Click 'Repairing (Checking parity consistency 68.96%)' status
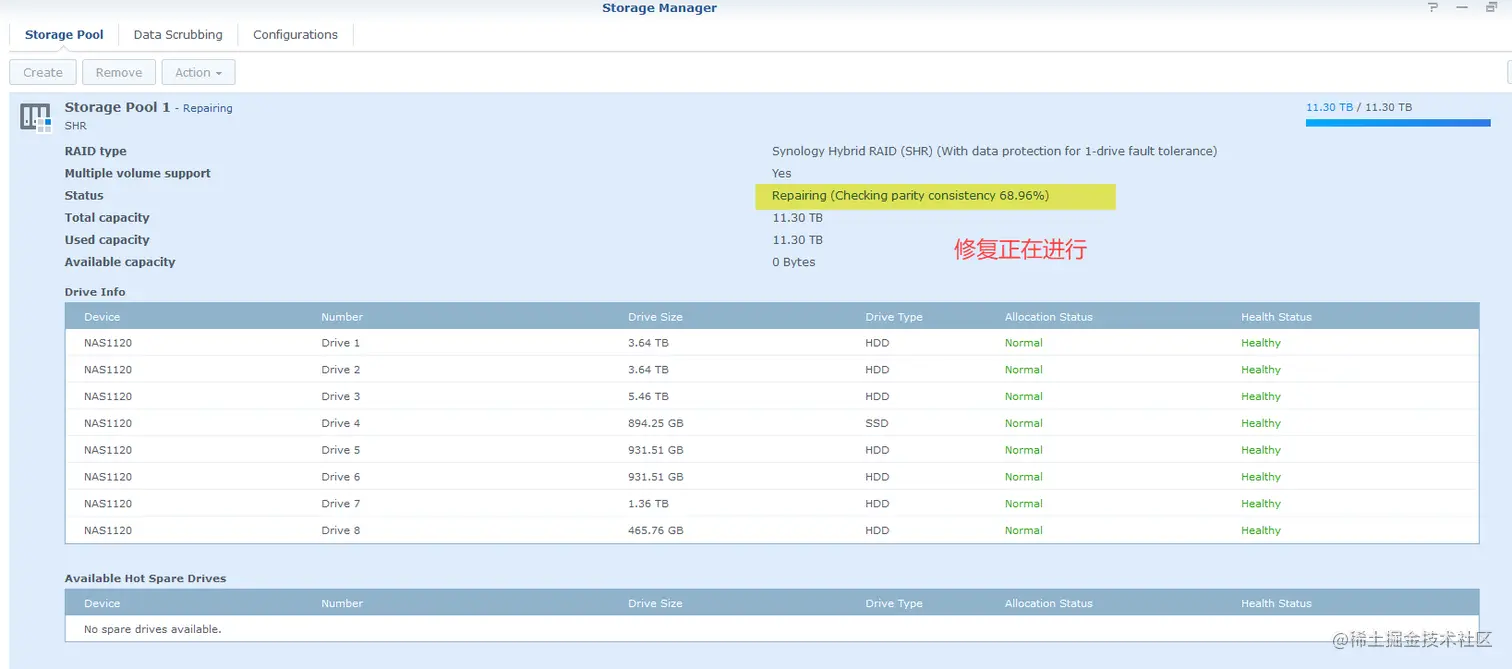Image resolution: width=1512 pixels, height=669 pixels. pos(910,196)
